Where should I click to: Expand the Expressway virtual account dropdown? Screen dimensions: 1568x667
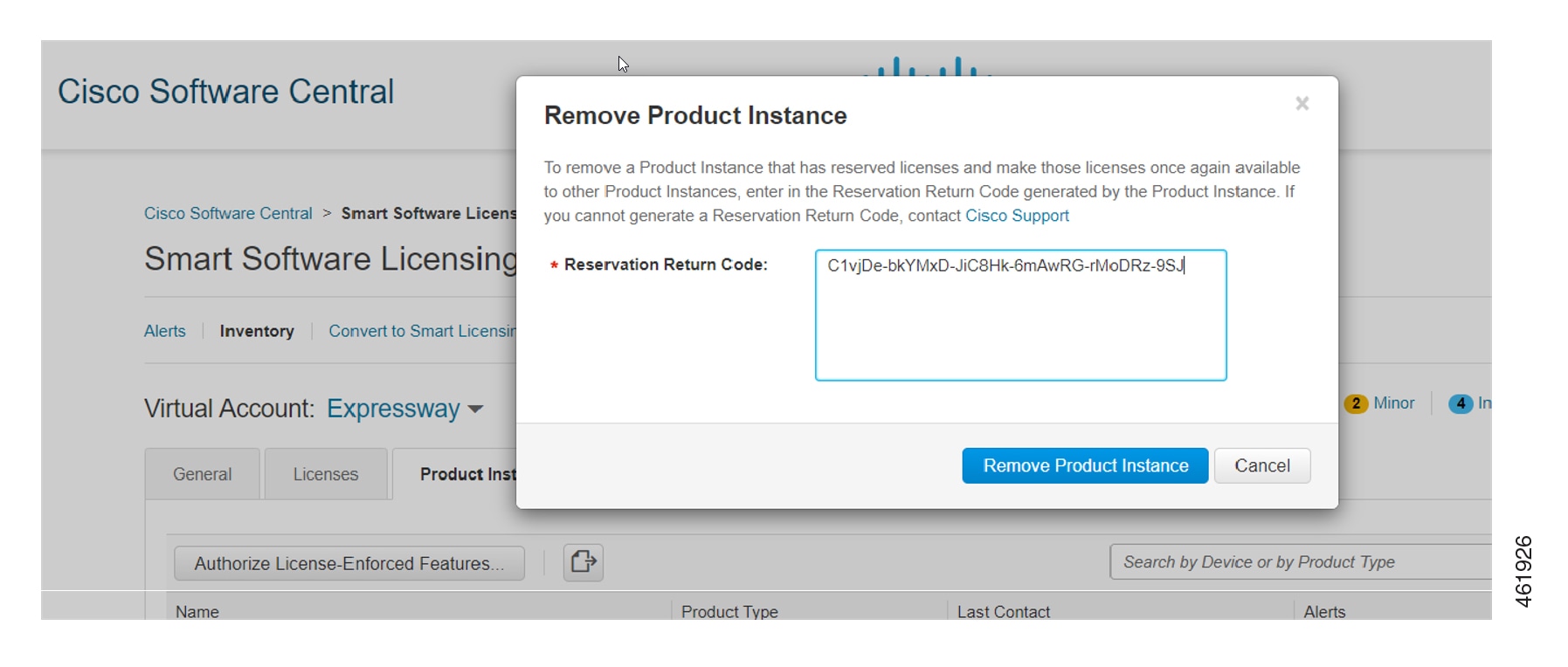pyautogui.click(x=404, y=409)
